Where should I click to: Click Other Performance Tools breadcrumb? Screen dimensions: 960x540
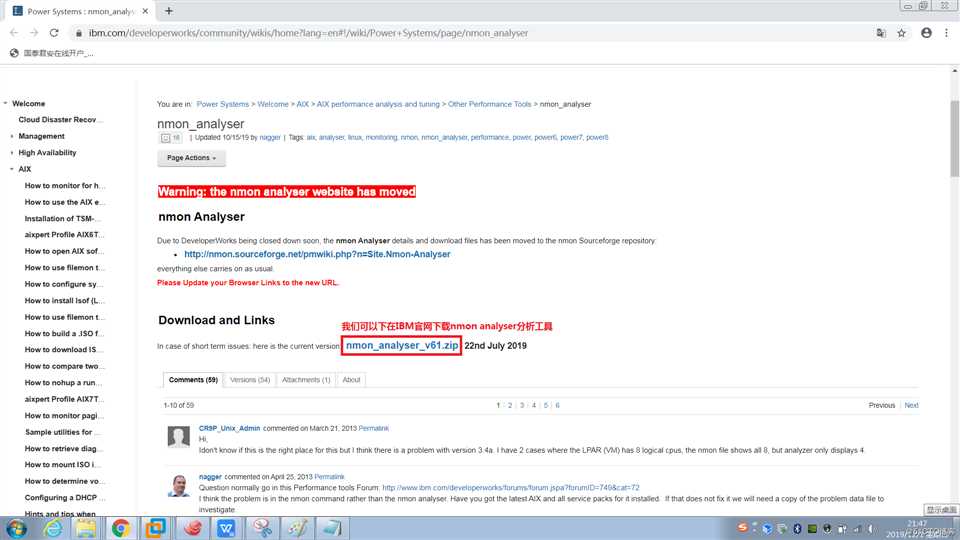tap(489, 104)
